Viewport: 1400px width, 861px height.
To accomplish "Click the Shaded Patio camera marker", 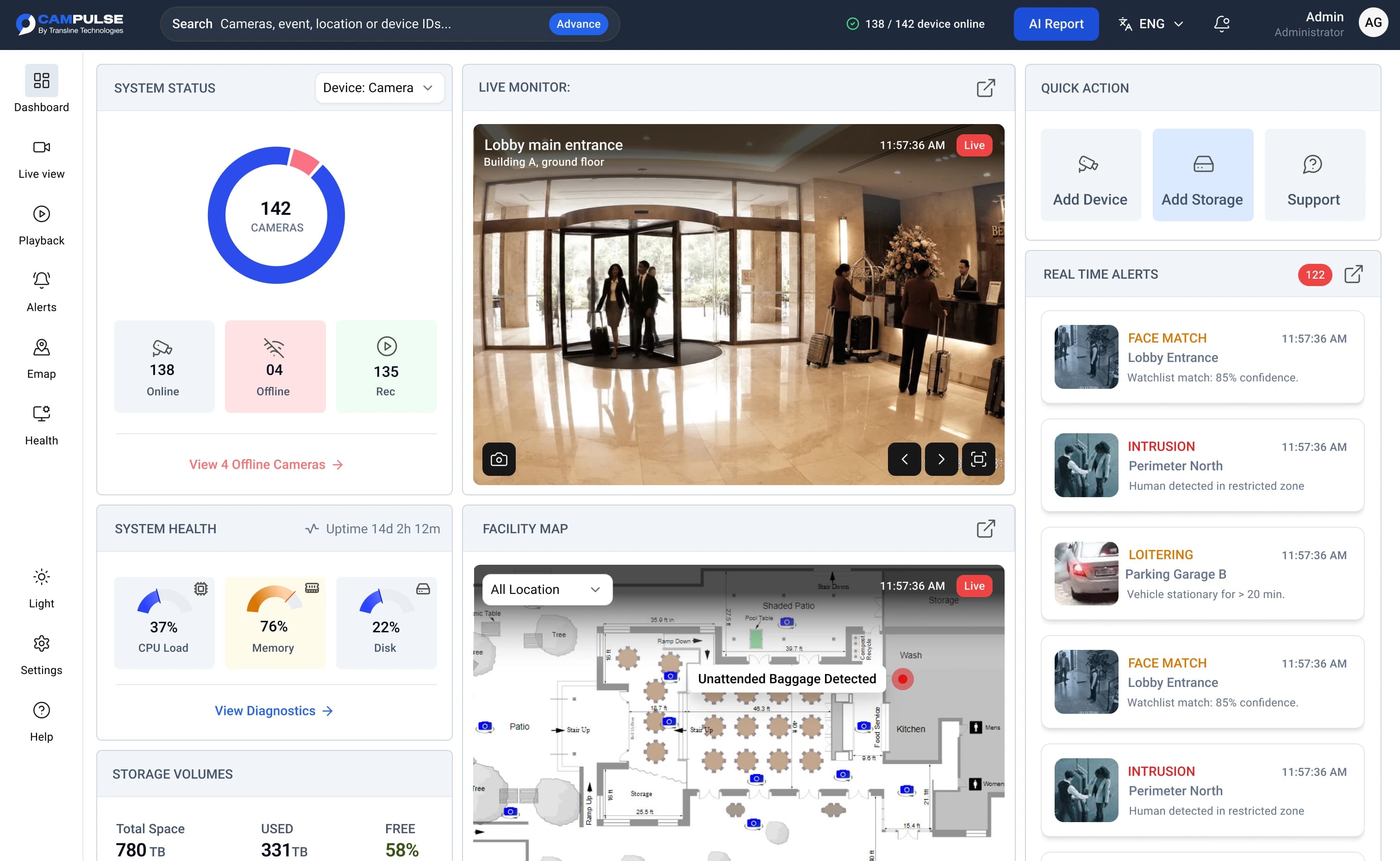I will tap(787, 622).
